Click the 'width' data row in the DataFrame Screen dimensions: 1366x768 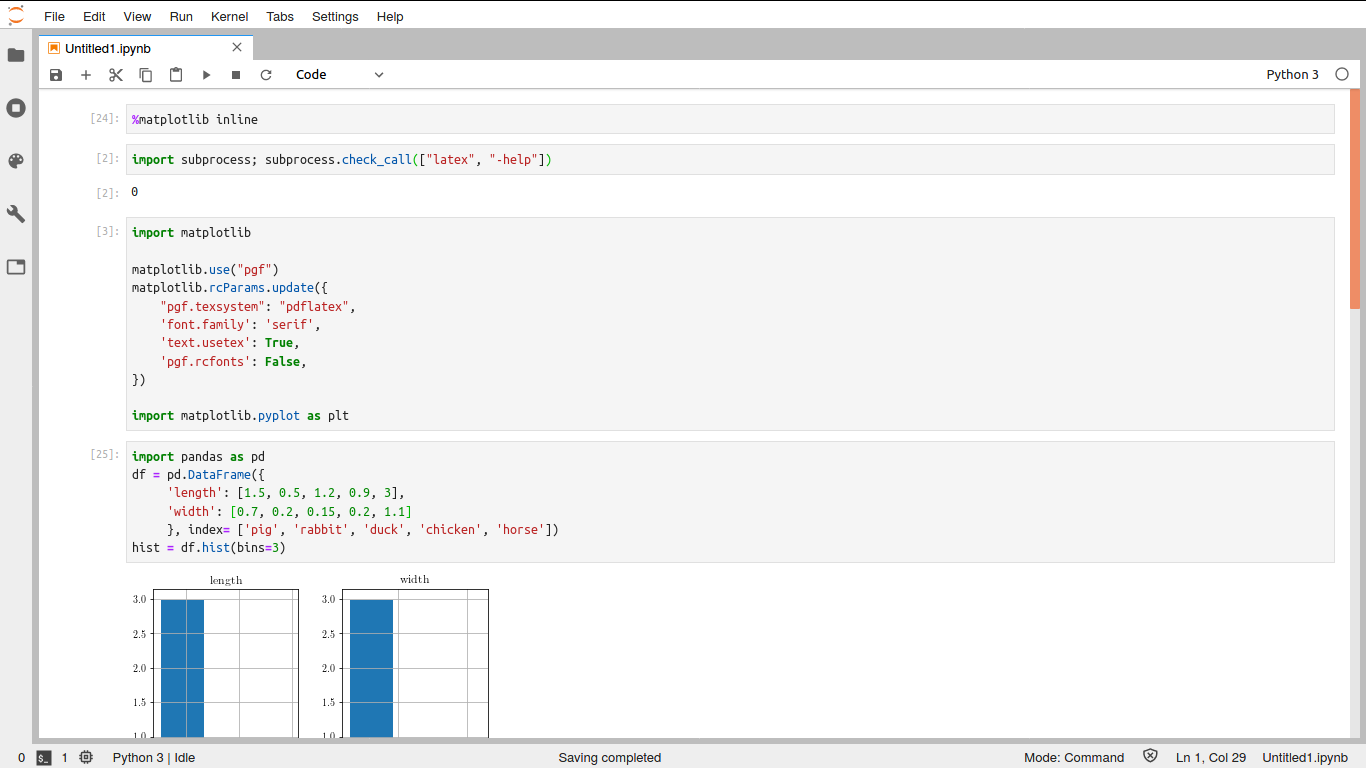click(x=289, y=511)
